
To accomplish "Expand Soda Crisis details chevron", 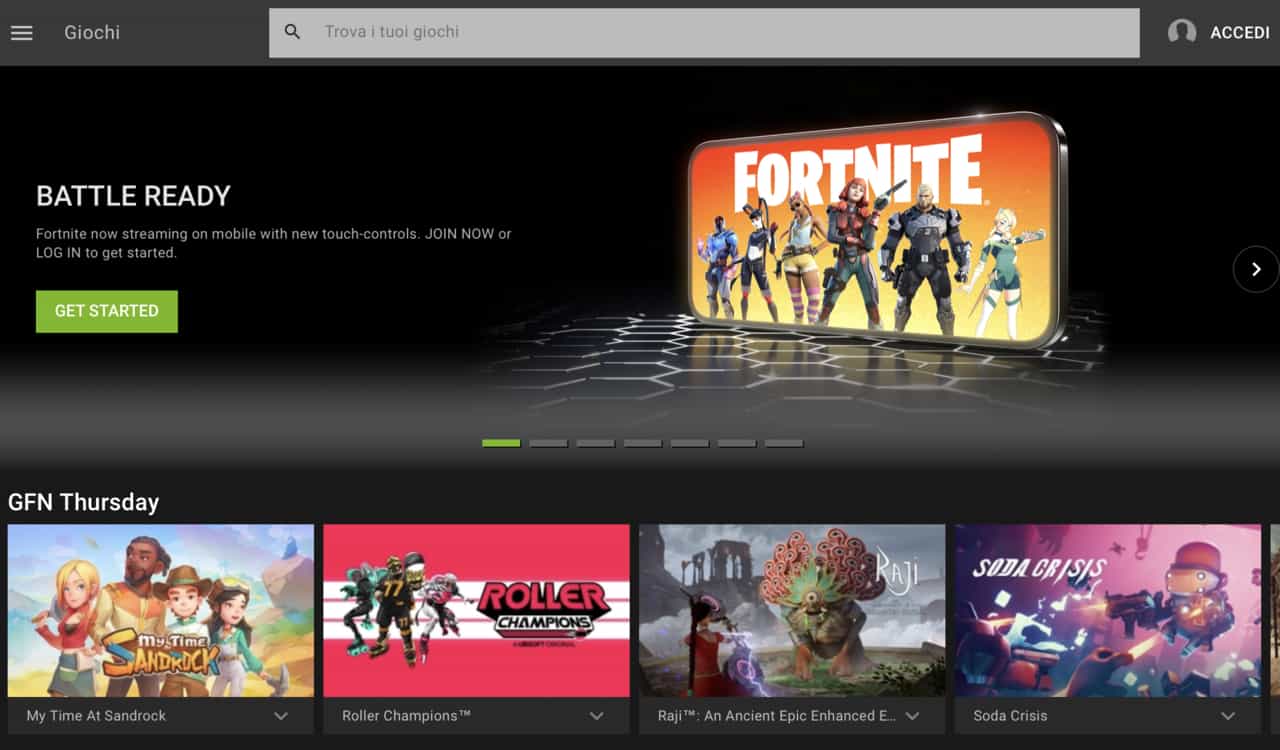I will (x=1228, y=716).
